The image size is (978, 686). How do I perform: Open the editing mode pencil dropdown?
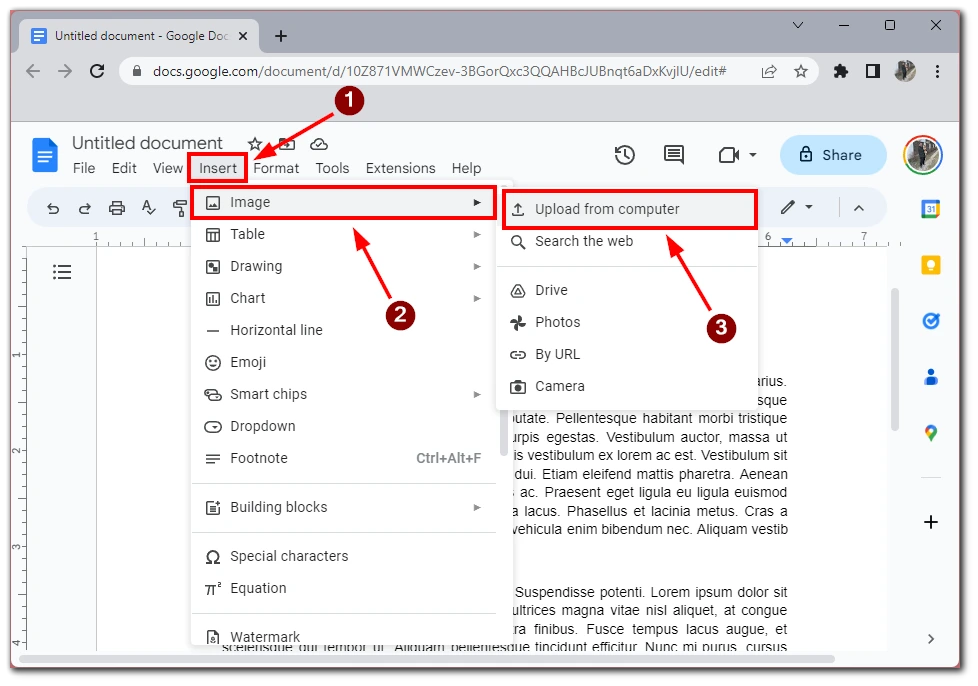click(797, 207)
